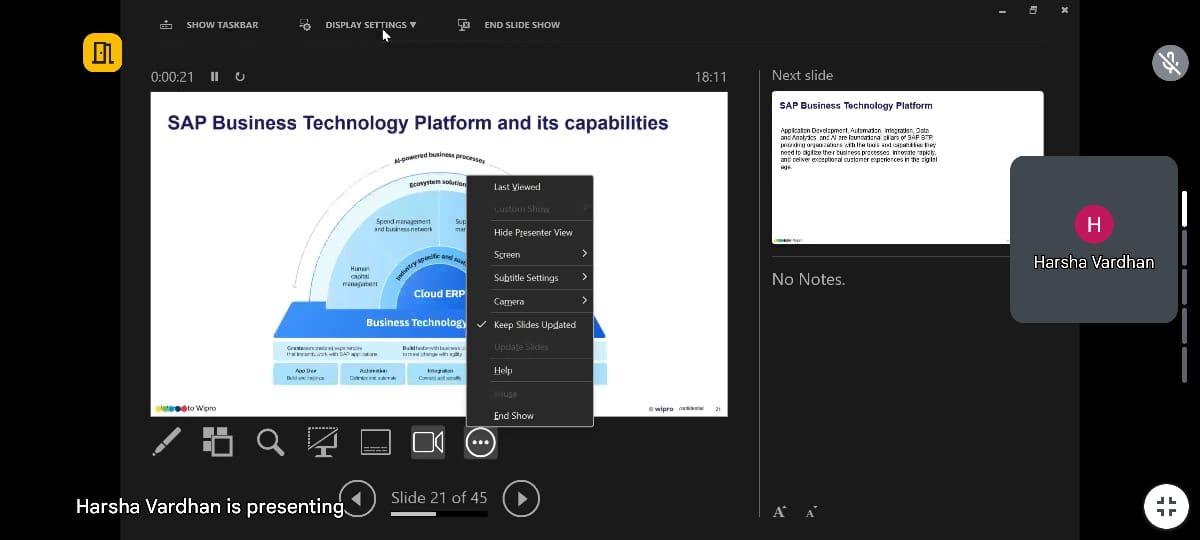The height and width of the screenshot is (540, 1200).
Task: Click the yellow door leave-call icon
Action: coord(102,53)
